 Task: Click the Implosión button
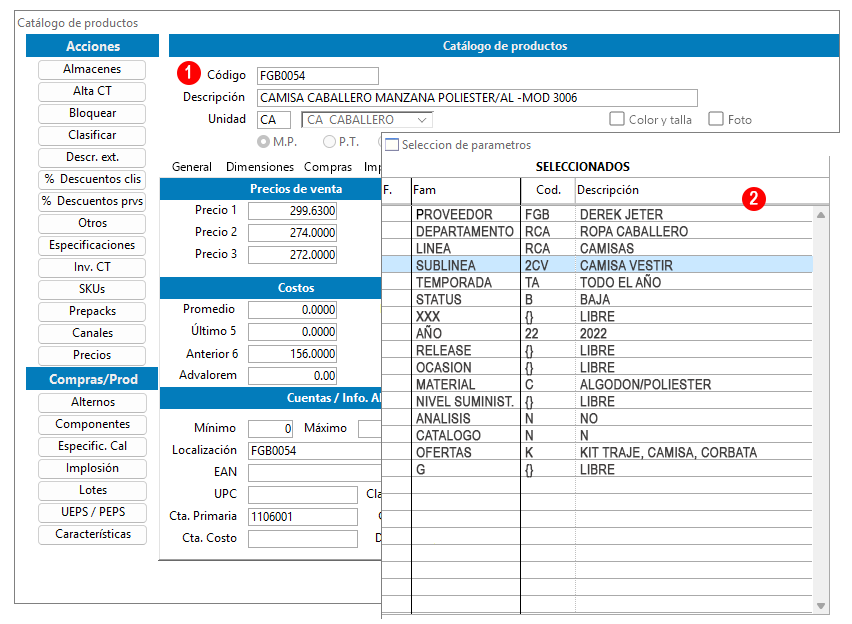[92, 469]
